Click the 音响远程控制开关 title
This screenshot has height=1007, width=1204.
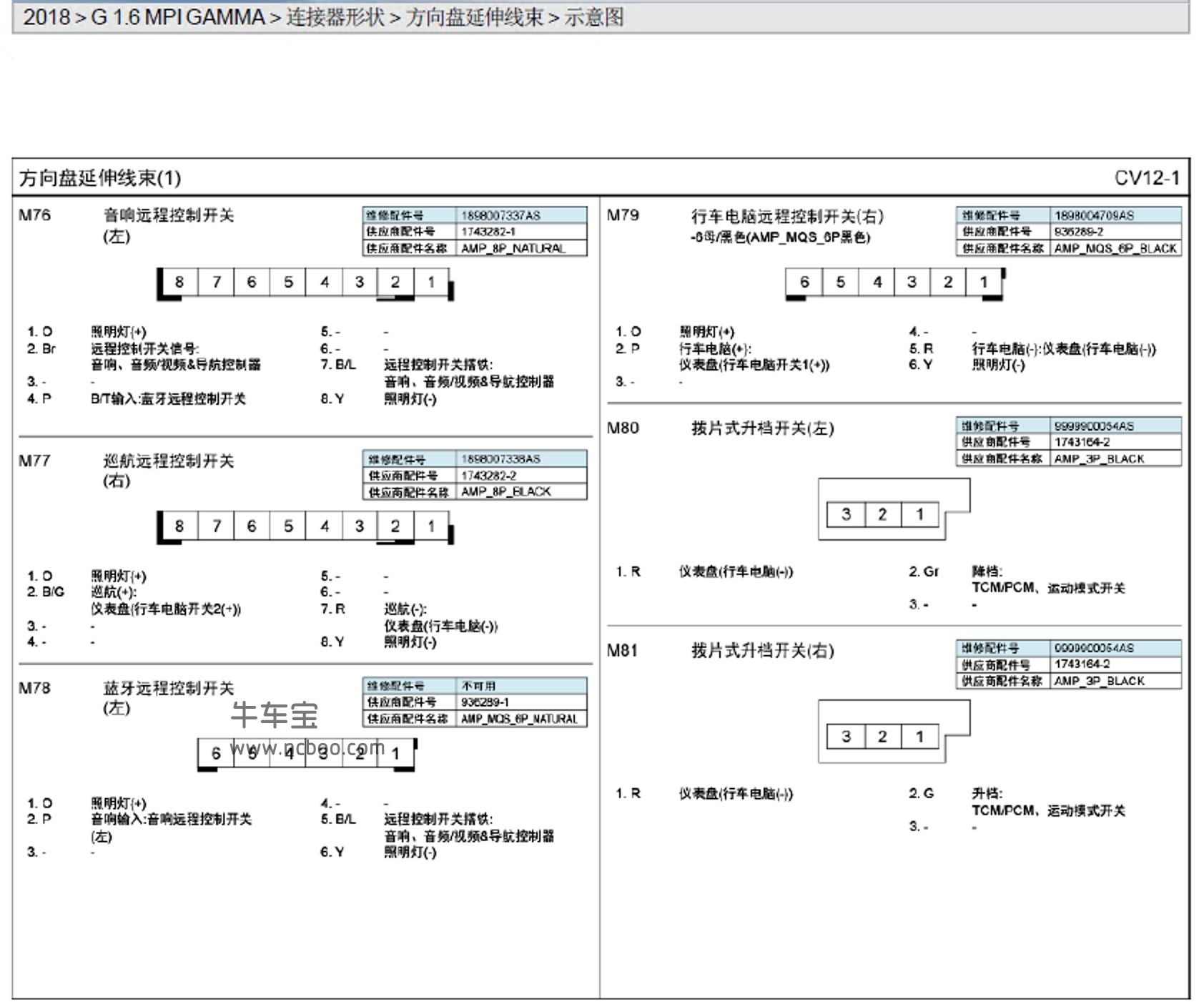pos(169,215)
